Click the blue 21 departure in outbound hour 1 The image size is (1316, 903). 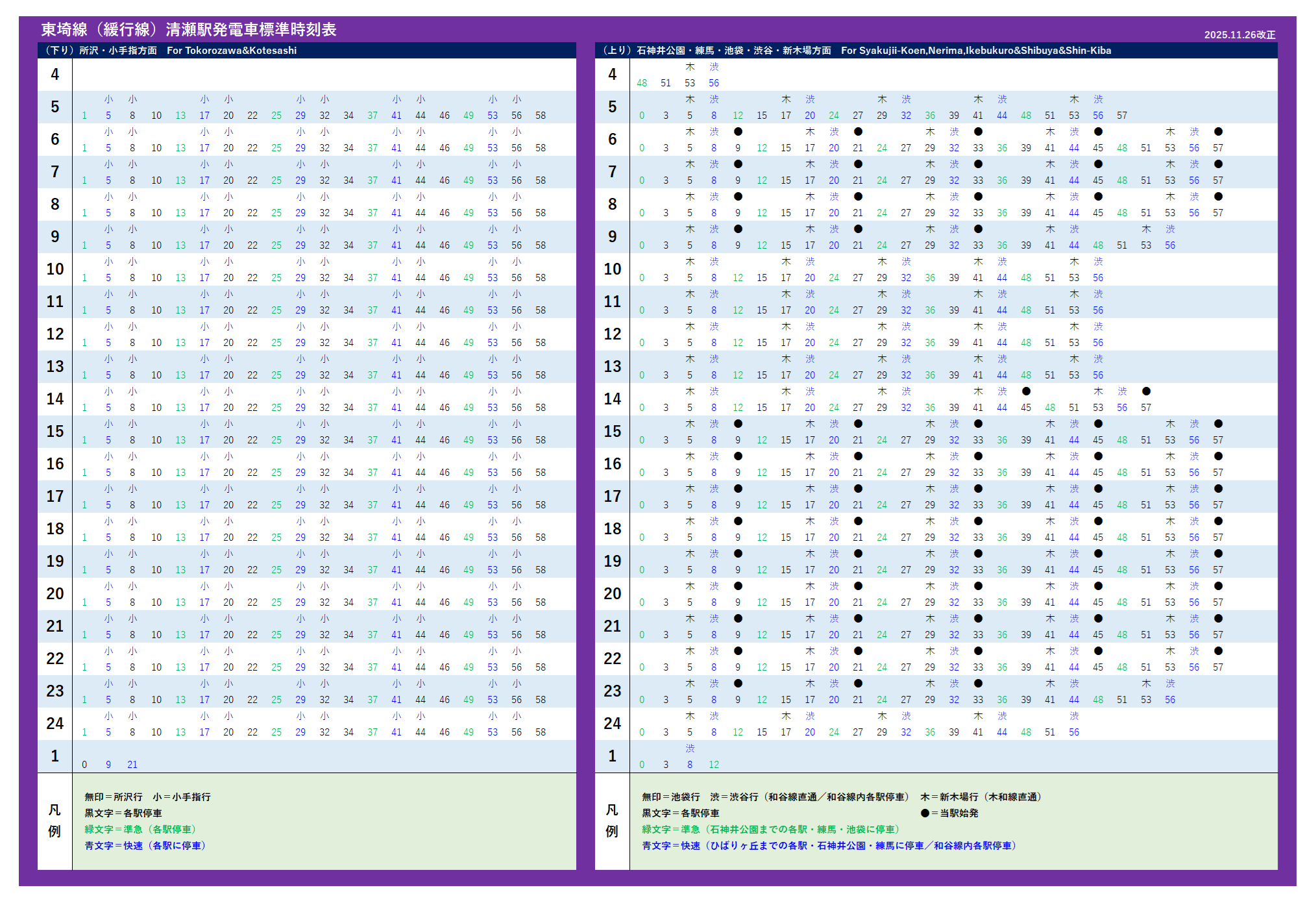tap(132, 765)
